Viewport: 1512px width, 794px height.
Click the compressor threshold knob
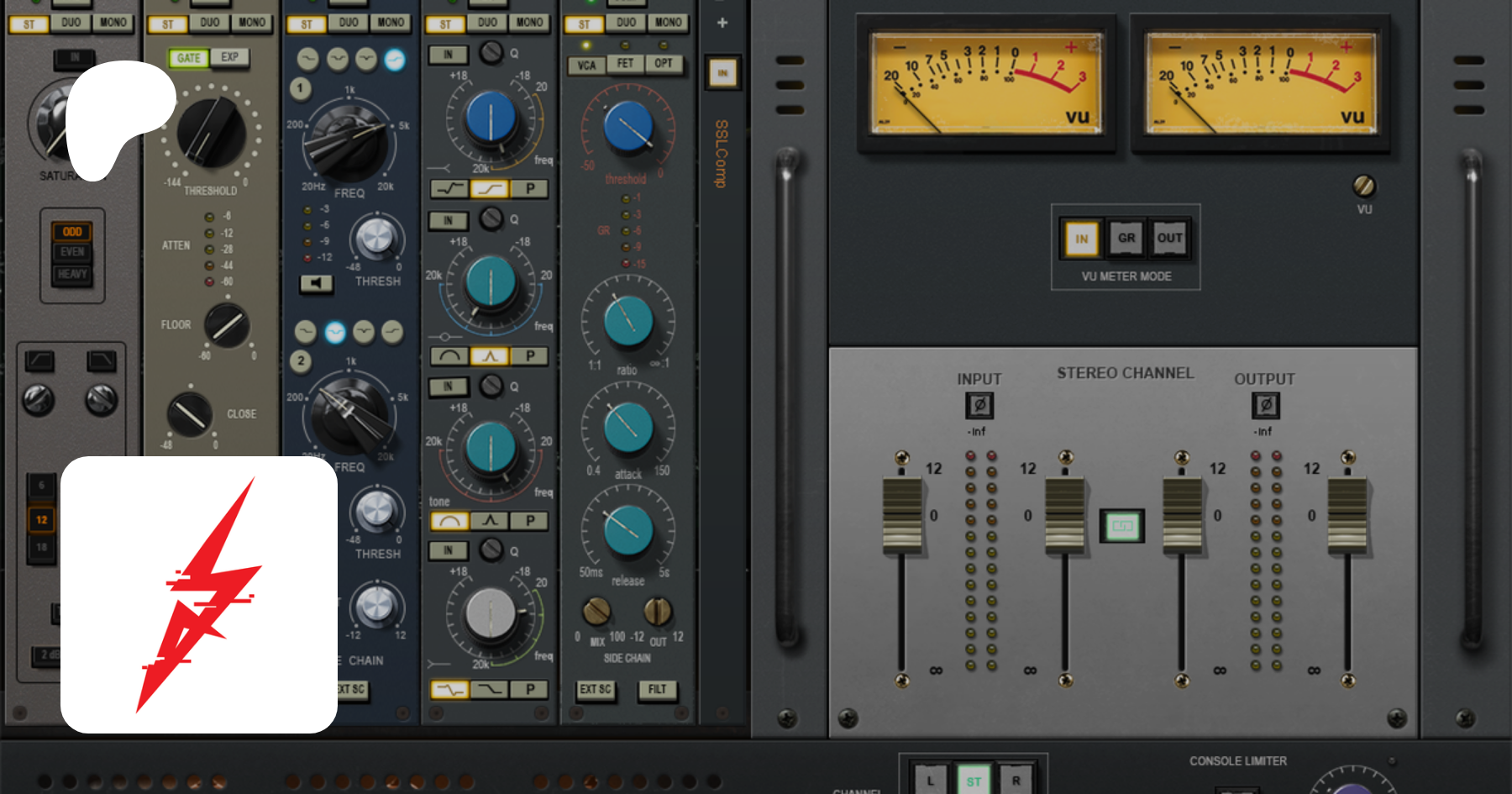pos(627,128)
